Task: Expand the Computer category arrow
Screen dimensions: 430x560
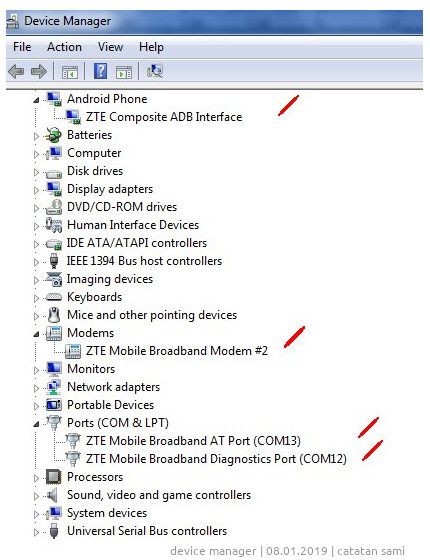Action: 36,154
